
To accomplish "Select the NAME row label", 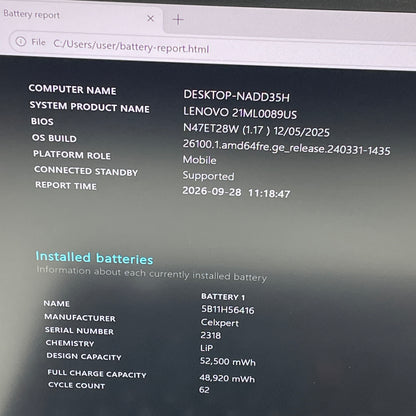I will (x=57, y=303).
